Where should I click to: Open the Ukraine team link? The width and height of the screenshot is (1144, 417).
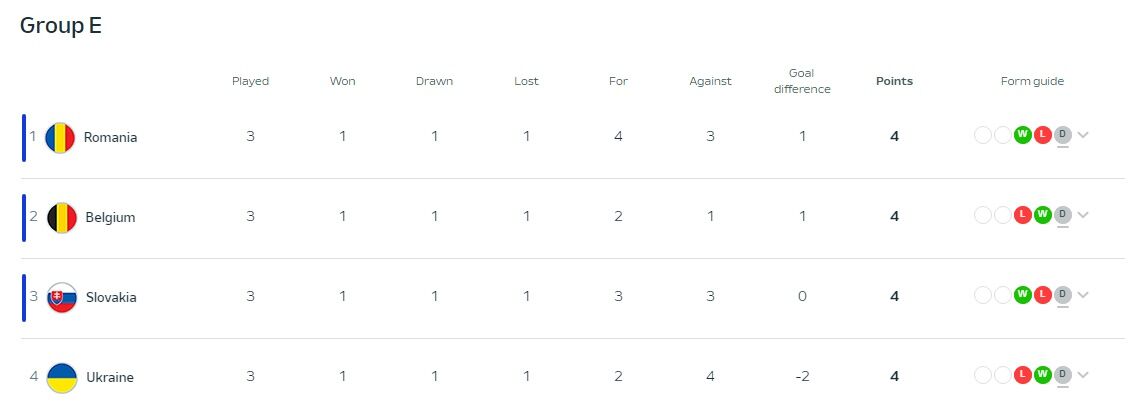point(109,377)
